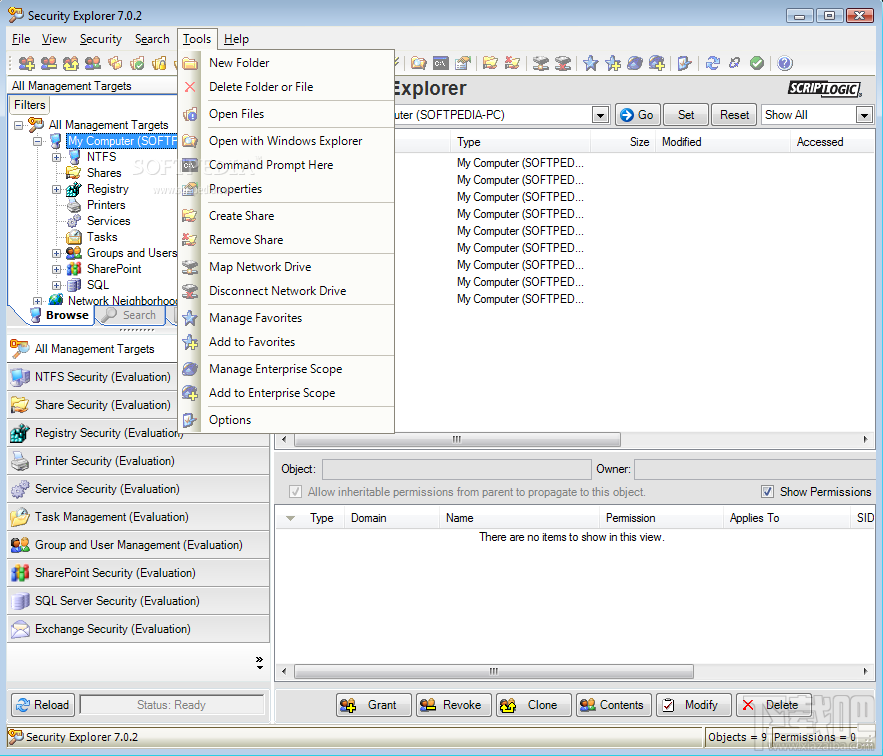Expand the Network Neighborhood tree node
The width and height of the screenshot is (883, 756).
pos(37,301)
